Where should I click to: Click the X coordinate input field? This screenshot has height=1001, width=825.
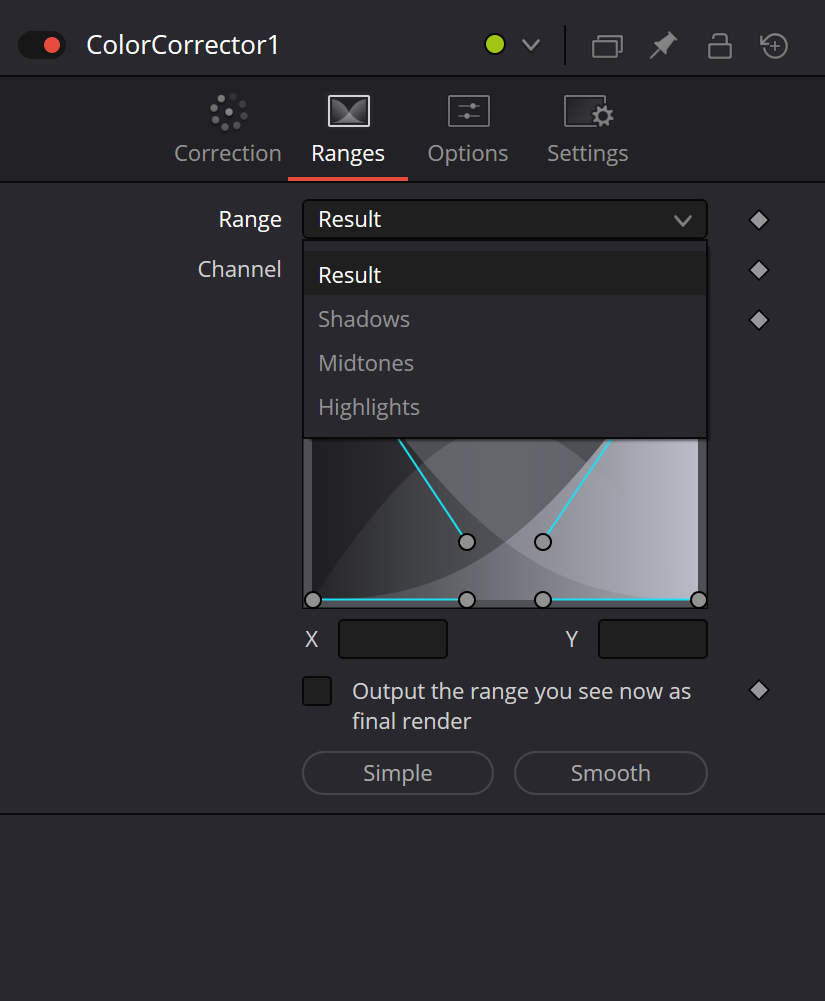point(393,639)
